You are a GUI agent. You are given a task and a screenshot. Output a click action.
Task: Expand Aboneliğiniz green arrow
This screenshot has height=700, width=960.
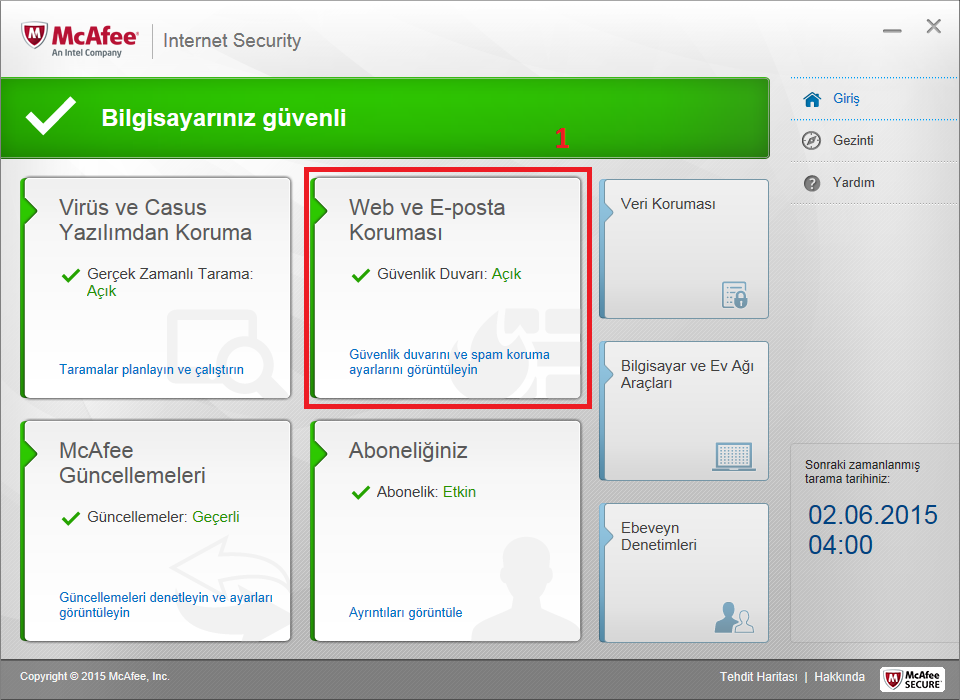click(x=320, y=453)
